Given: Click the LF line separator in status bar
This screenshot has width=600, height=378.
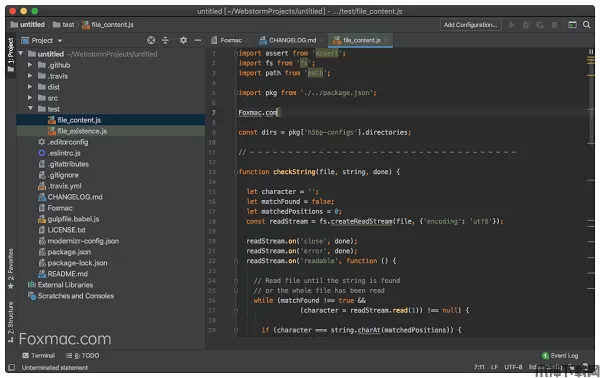Looking at the screenshot, I should pyautogui.click(x=494, y=367).
